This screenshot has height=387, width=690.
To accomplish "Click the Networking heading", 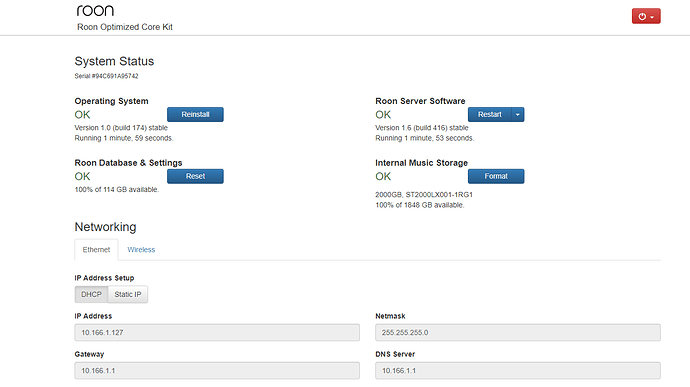I will click(x=106, y=227).
